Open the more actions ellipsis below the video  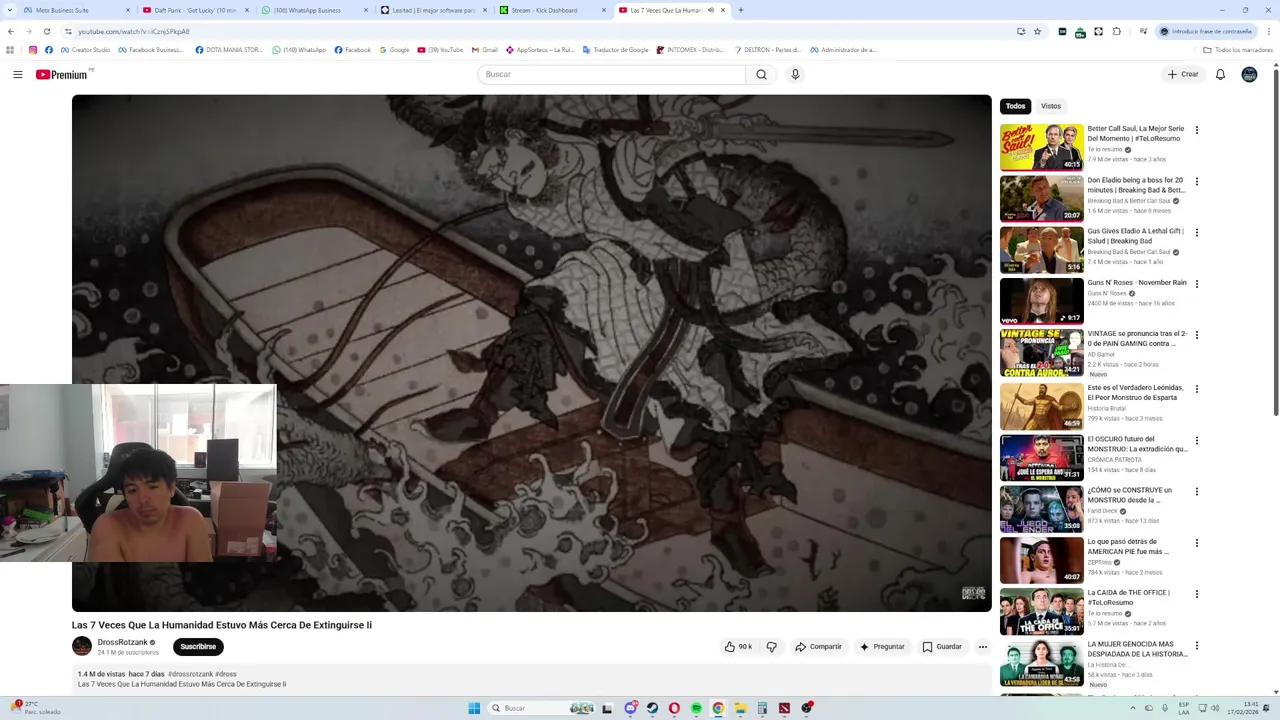982,647
